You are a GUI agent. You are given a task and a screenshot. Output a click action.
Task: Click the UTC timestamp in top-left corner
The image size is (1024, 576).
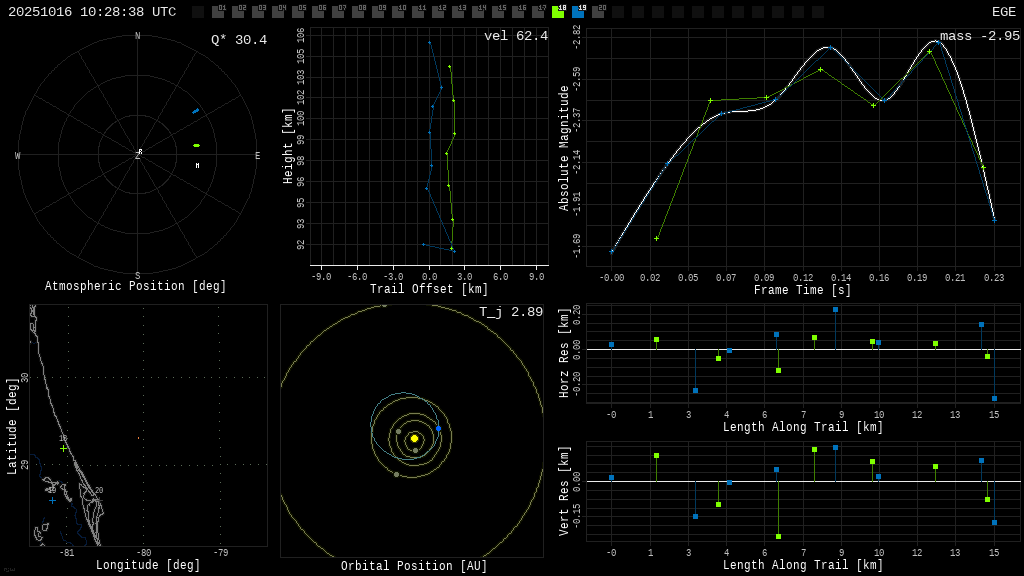coord(92,12)
